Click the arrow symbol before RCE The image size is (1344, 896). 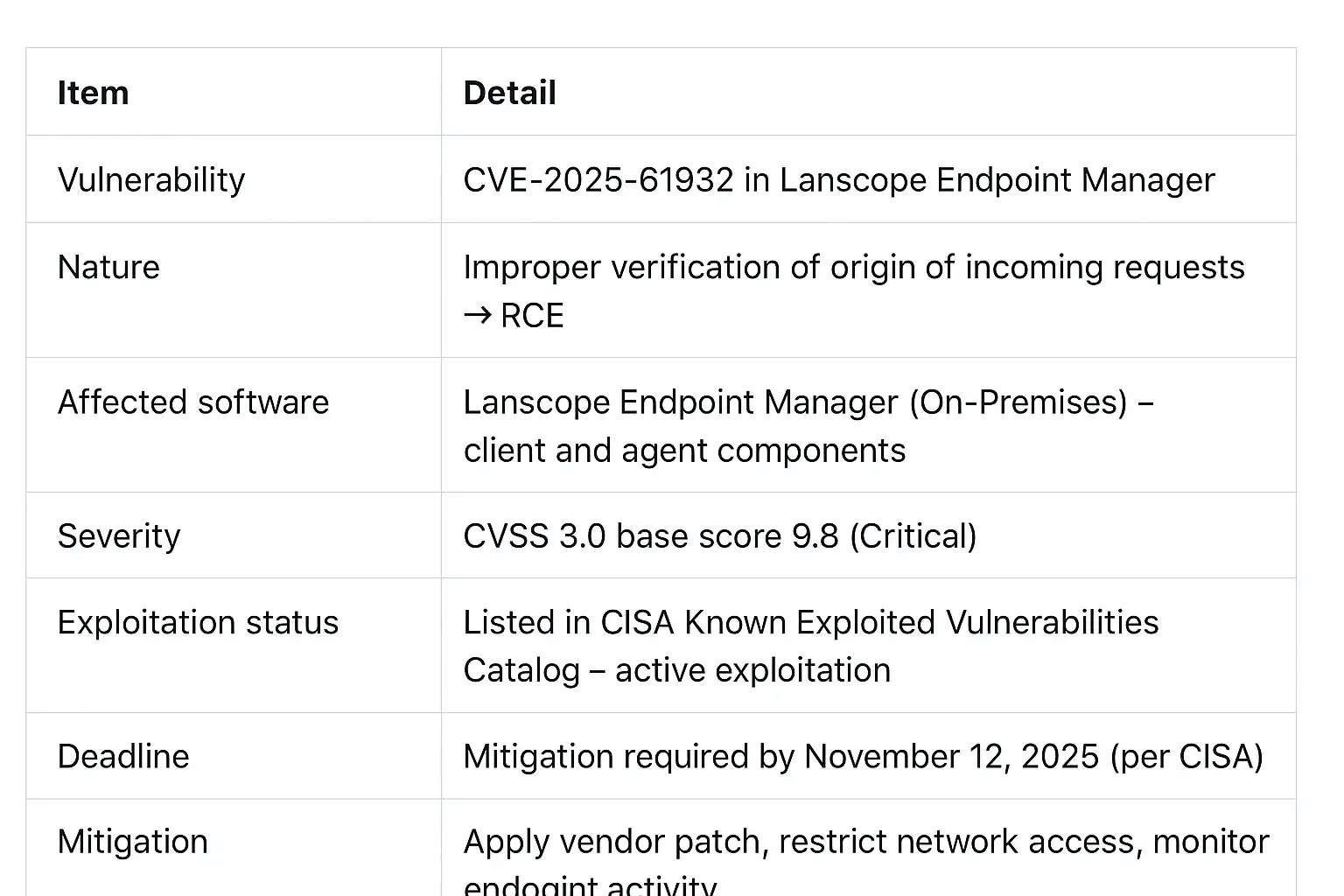point(477,316)
